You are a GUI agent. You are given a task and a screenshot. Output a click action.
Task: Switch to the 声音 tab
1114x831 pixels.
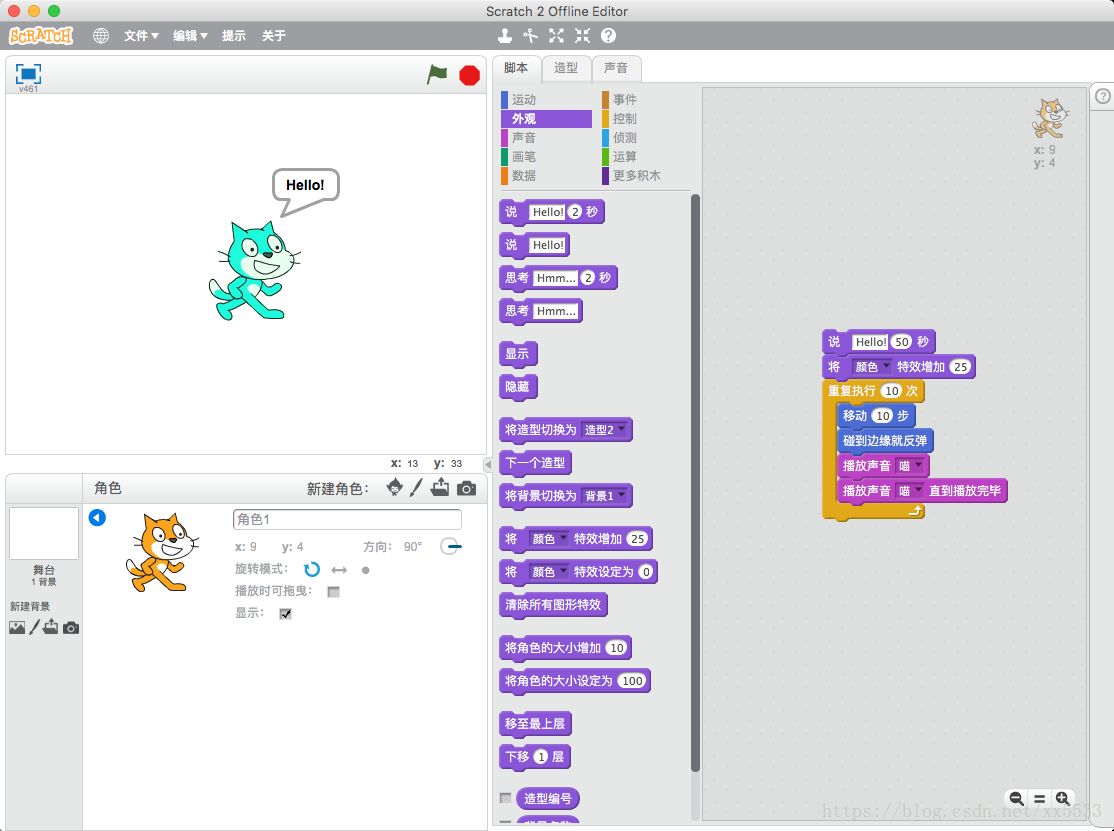coord(616,68)
